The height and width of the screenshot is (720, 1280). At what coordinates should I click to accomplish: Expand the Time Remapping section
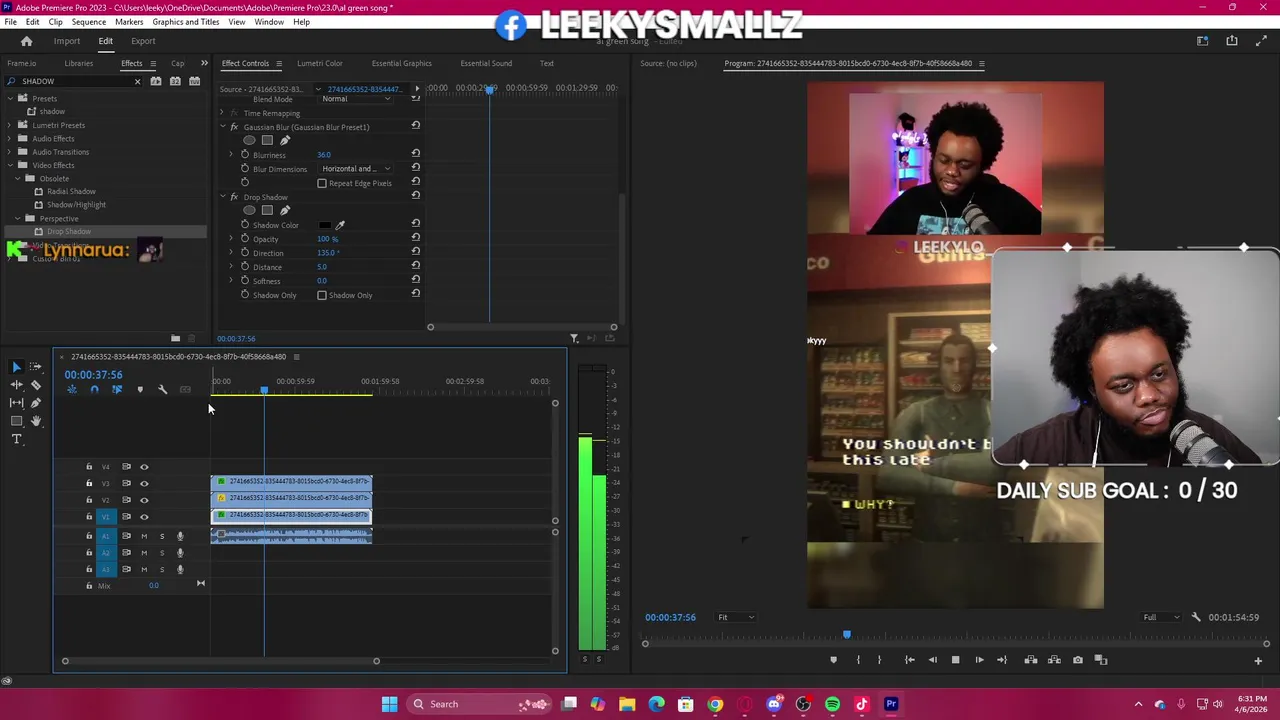[222, 113]
